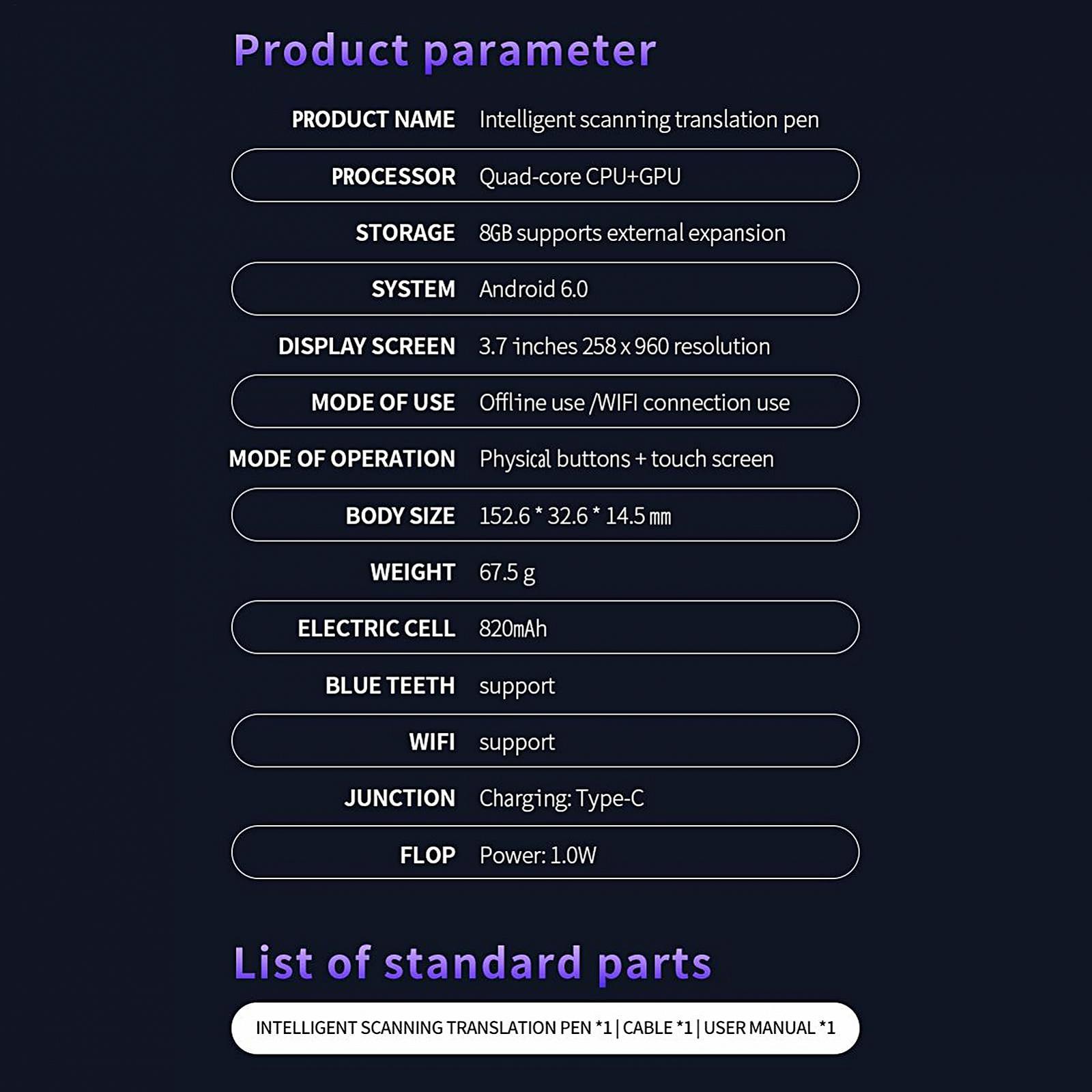Click the "List of standard parts" heading
The image size is (1092, 1092).
click(x=472, y=963)
